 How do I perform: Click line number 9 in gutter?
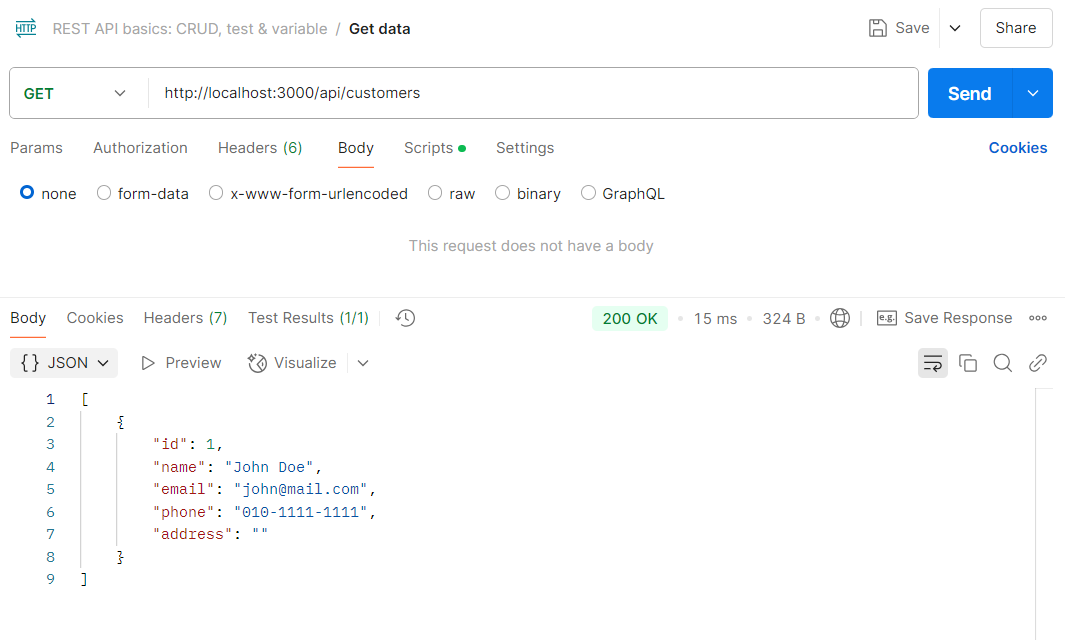pyautogui.click(x=50, y=580)
